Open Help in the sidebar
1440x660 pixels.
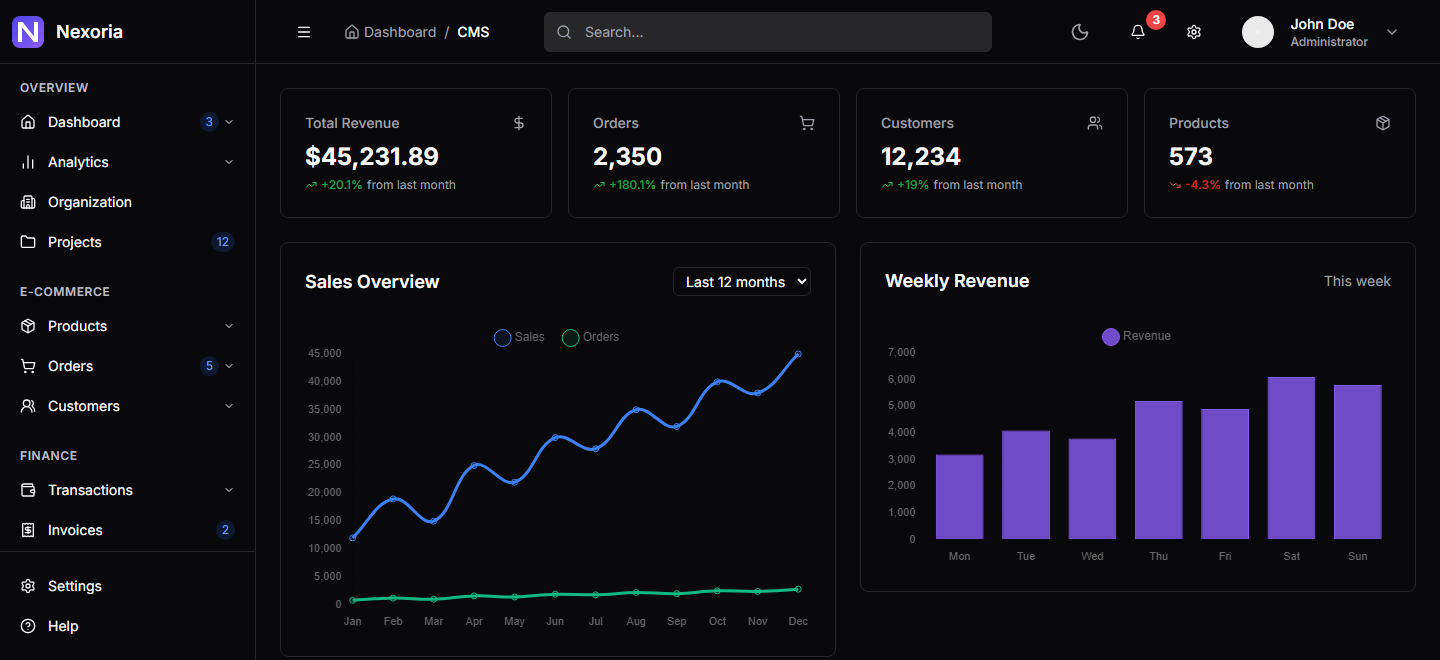(x=127, y=626)
